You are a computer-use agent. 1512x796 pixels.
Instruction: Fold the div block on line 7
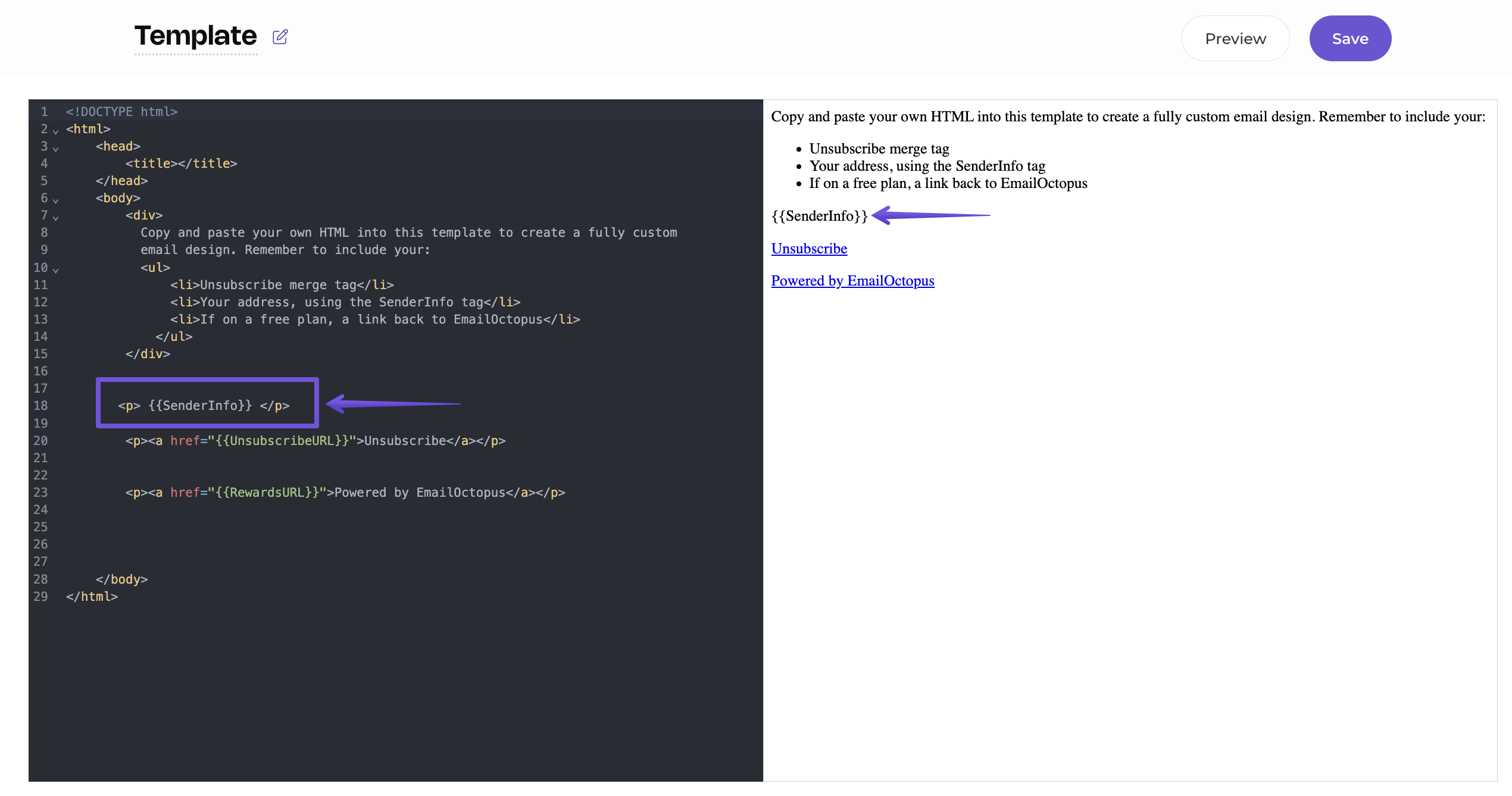point(56,217)
